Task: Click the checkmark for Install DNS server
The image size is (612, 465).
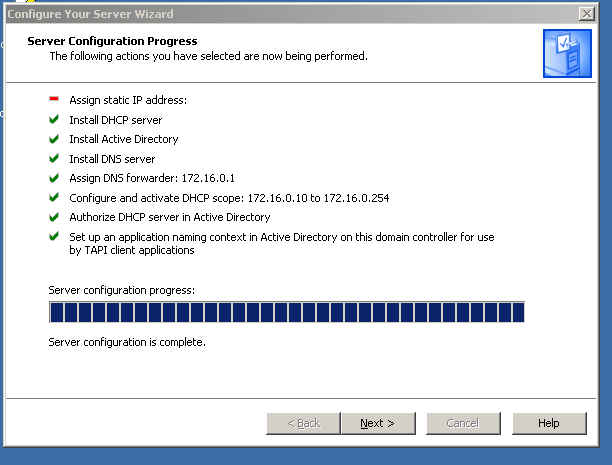Action: tap(54, 159)
